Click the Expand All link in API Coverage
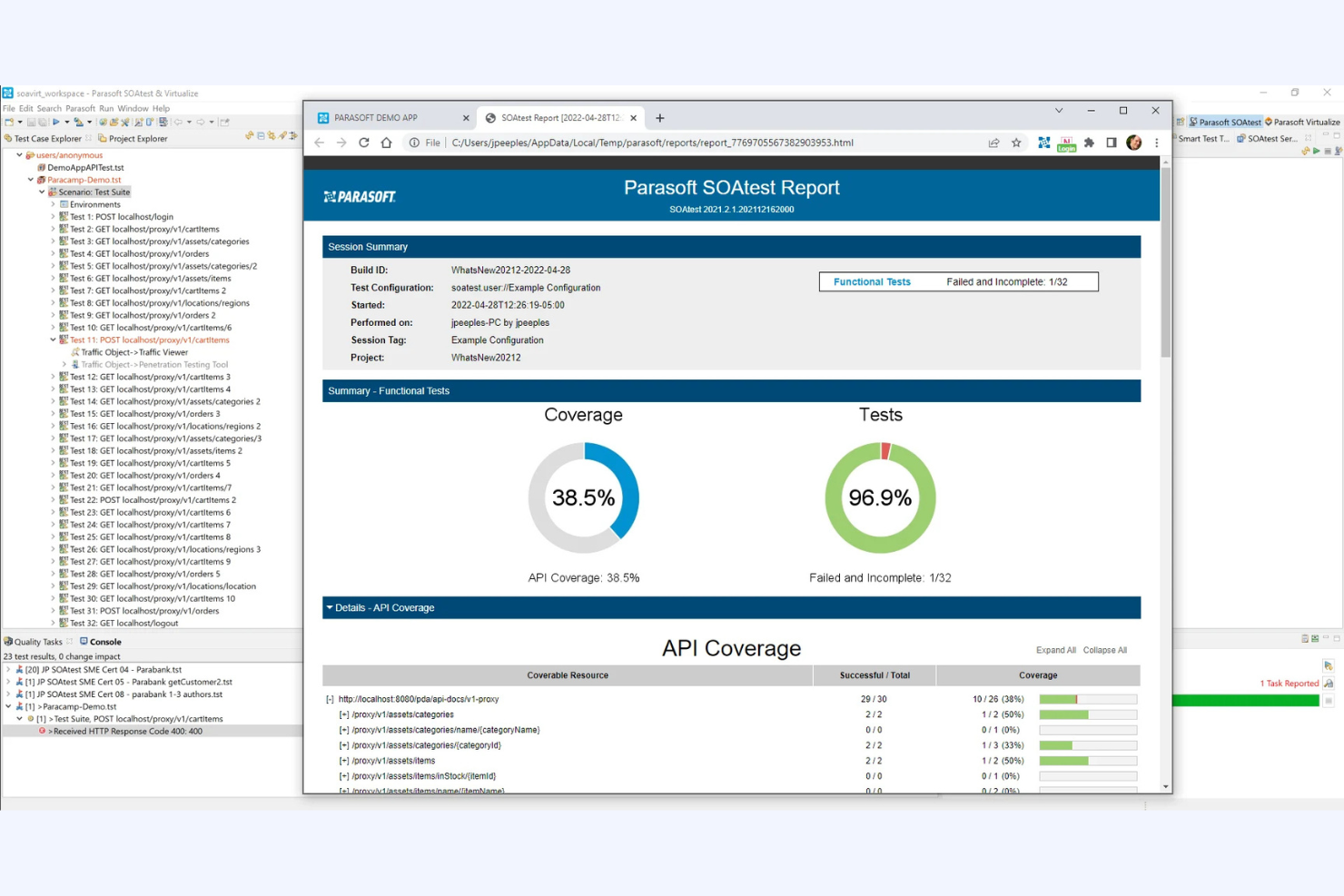The width and height of the screenshot is (1344, 896). click(1055, 650)
